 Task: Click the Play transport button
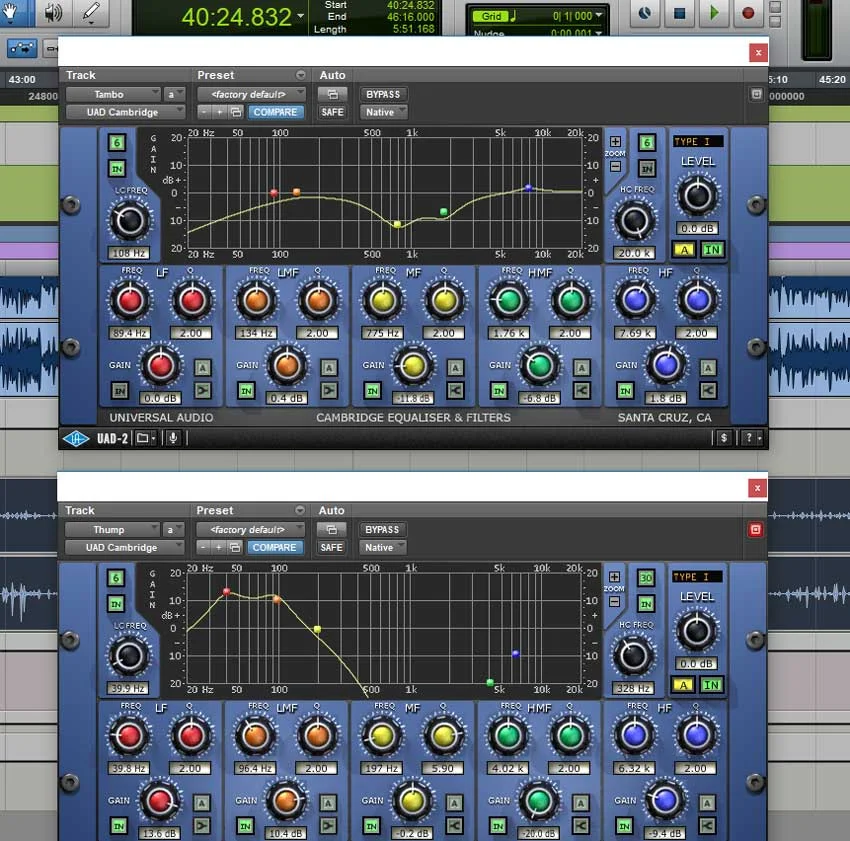click(713, 12)
